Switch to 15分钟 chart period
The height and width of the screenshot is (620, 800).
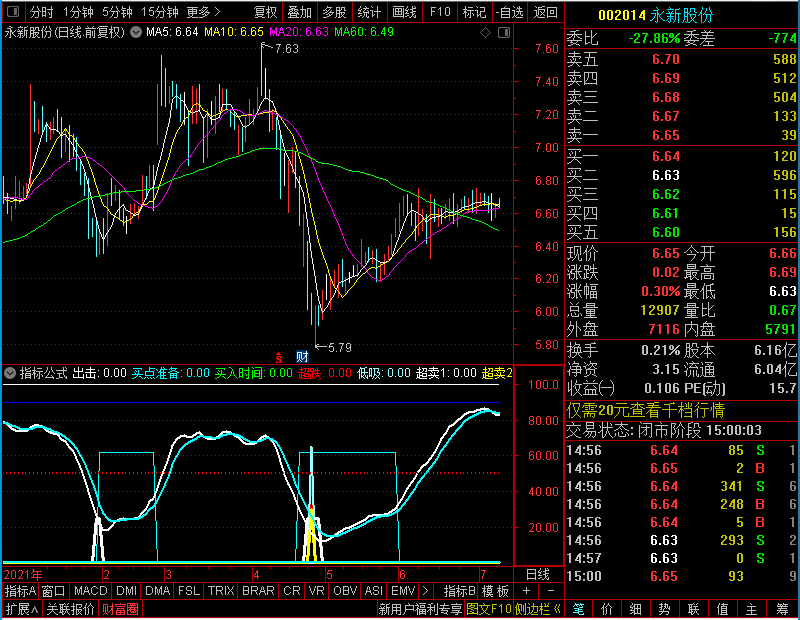[160, 12]
